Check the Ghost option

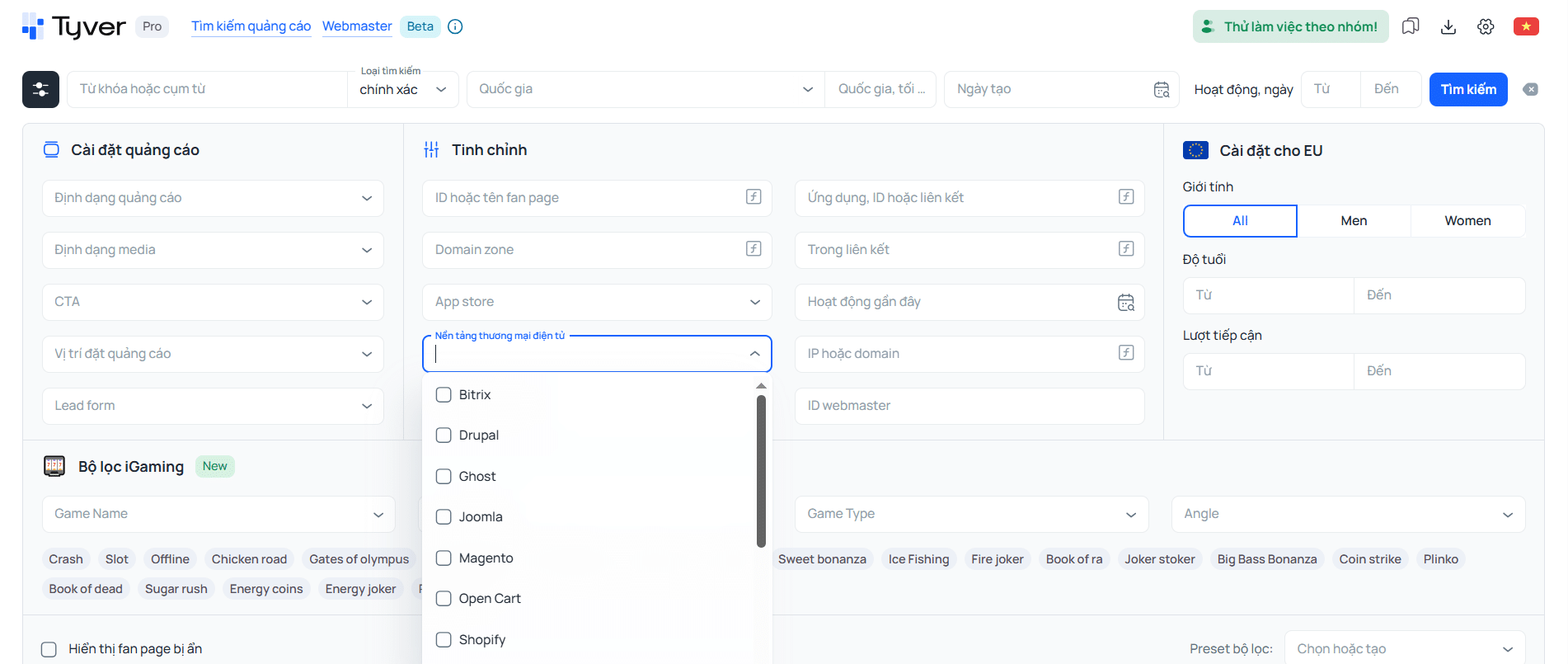click(x=444, y=476)
